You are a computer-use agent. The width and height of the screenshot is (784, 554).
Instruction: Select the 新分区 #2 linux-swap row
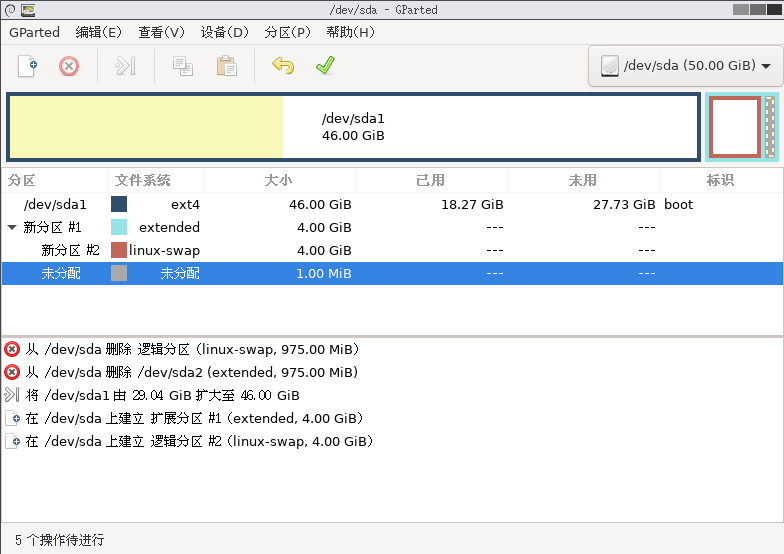[x=392, y=250]
